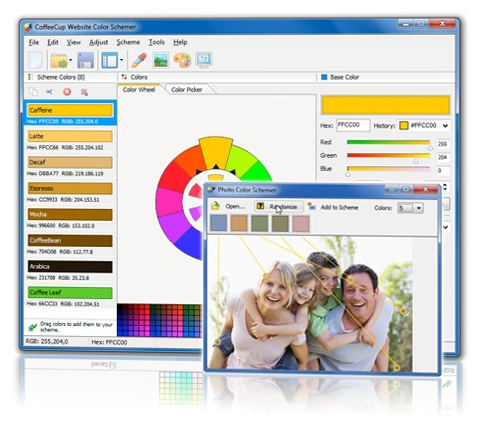
Task: Click the rename icon in Scheme Colors
Action: coord(50,92)
